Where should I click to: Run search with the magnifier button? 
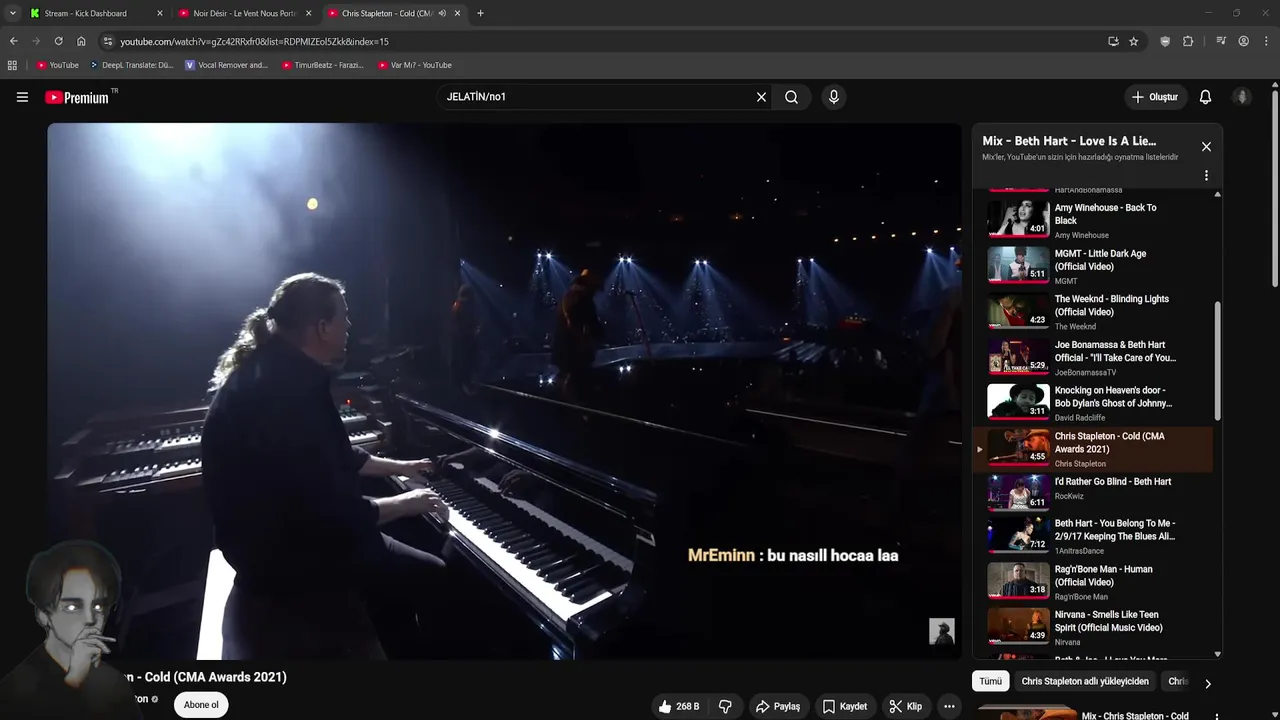(791, 97)
